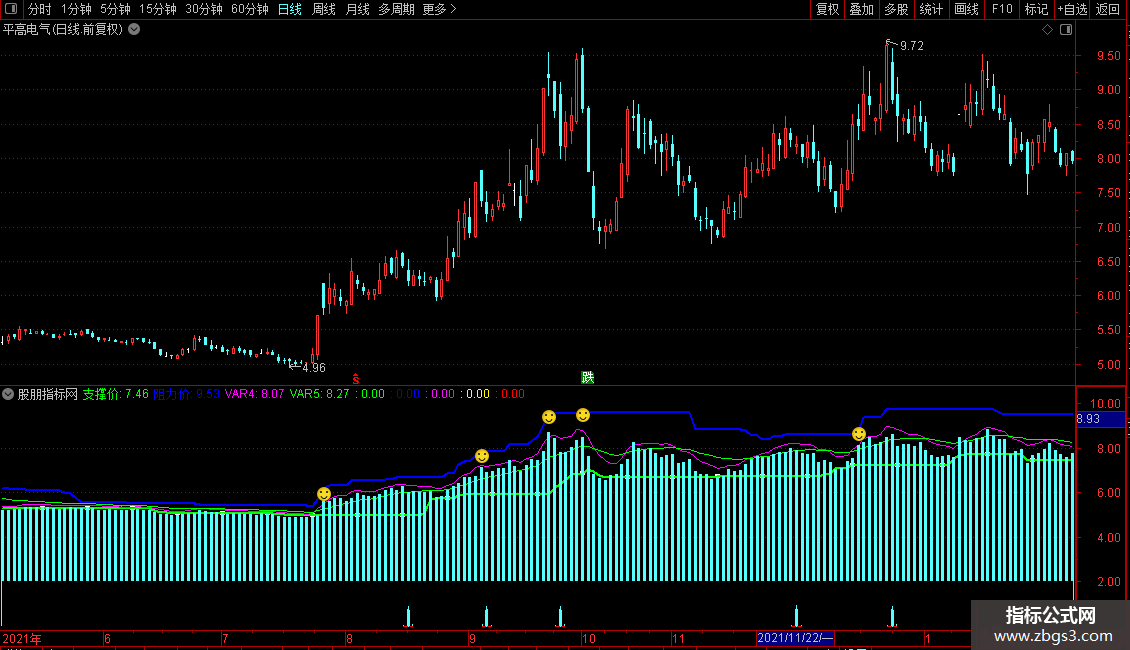Click the red S marker below August candles

coord(355,379)
